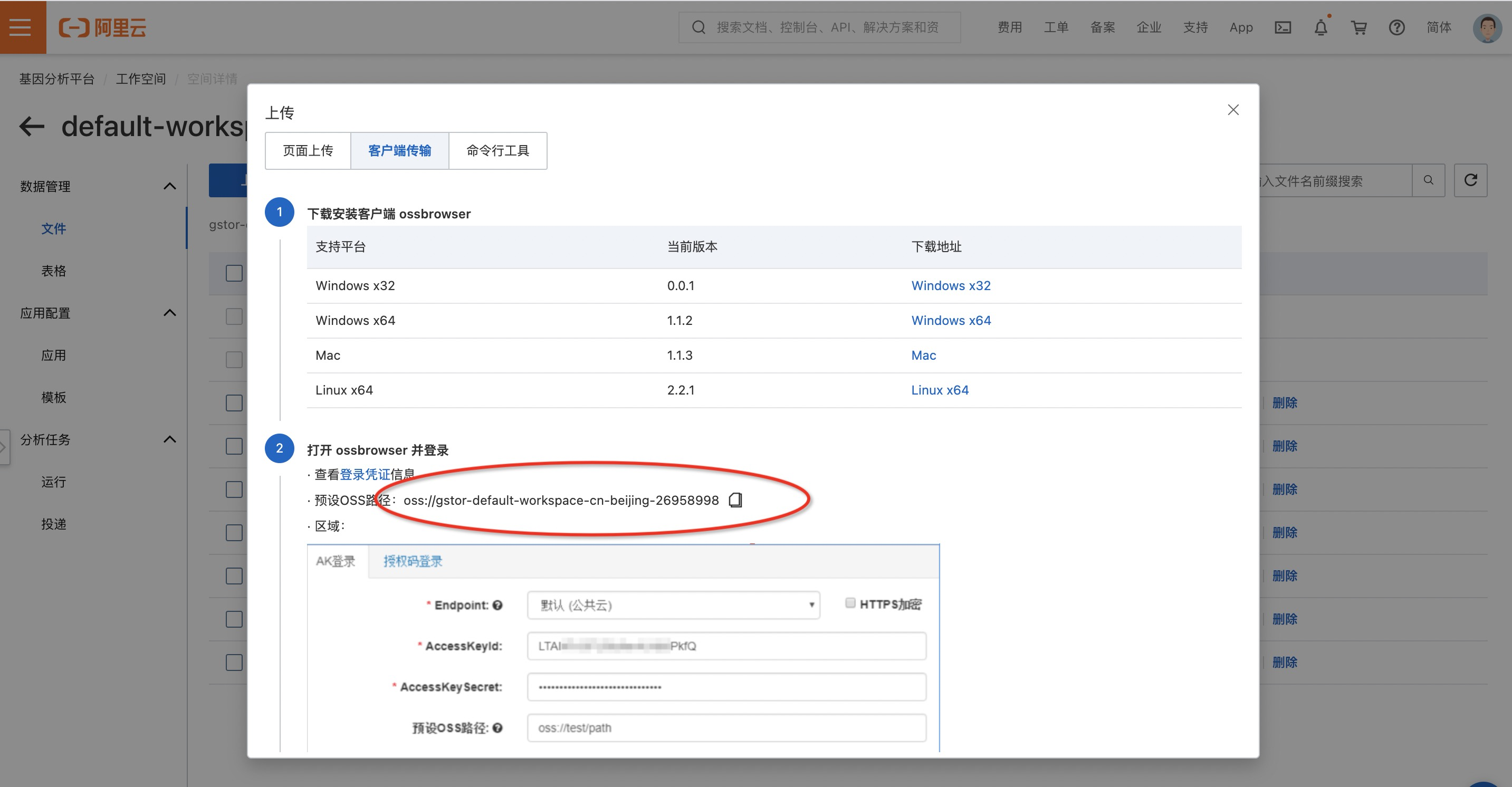Go to 工作空间 breadcrumb
This screenshot has height=787, width=1512.
(x=140, y=79)
